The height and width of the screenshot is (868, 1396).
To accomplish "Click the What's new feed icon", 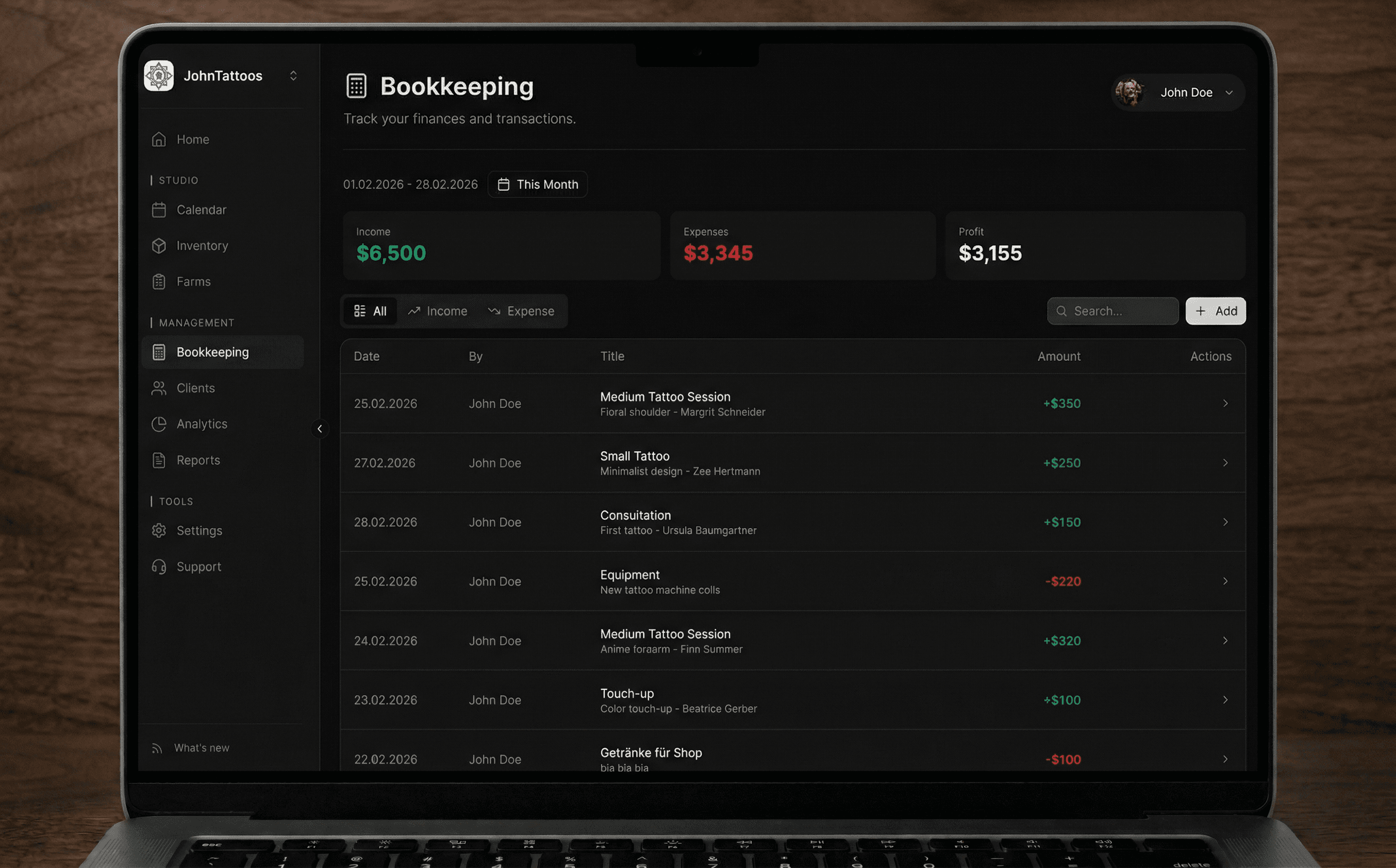I will click(x=157, y=748).
